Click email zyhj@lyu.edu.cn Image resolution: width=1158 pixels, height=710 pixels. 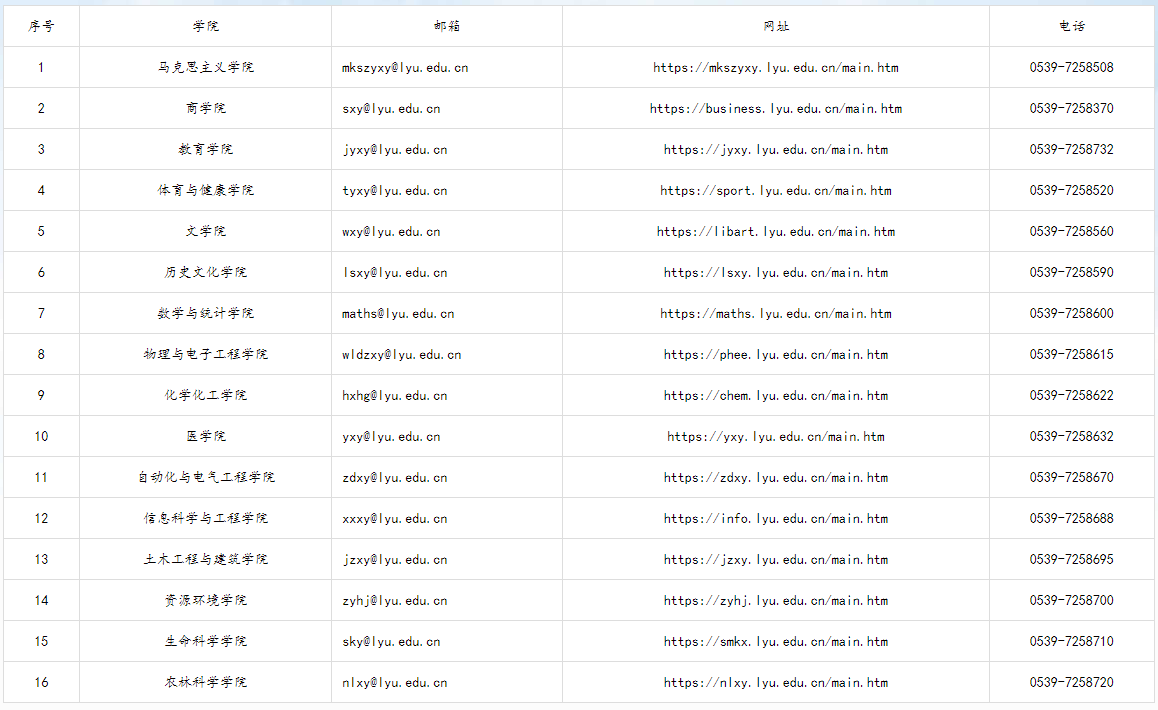point(394,601)
